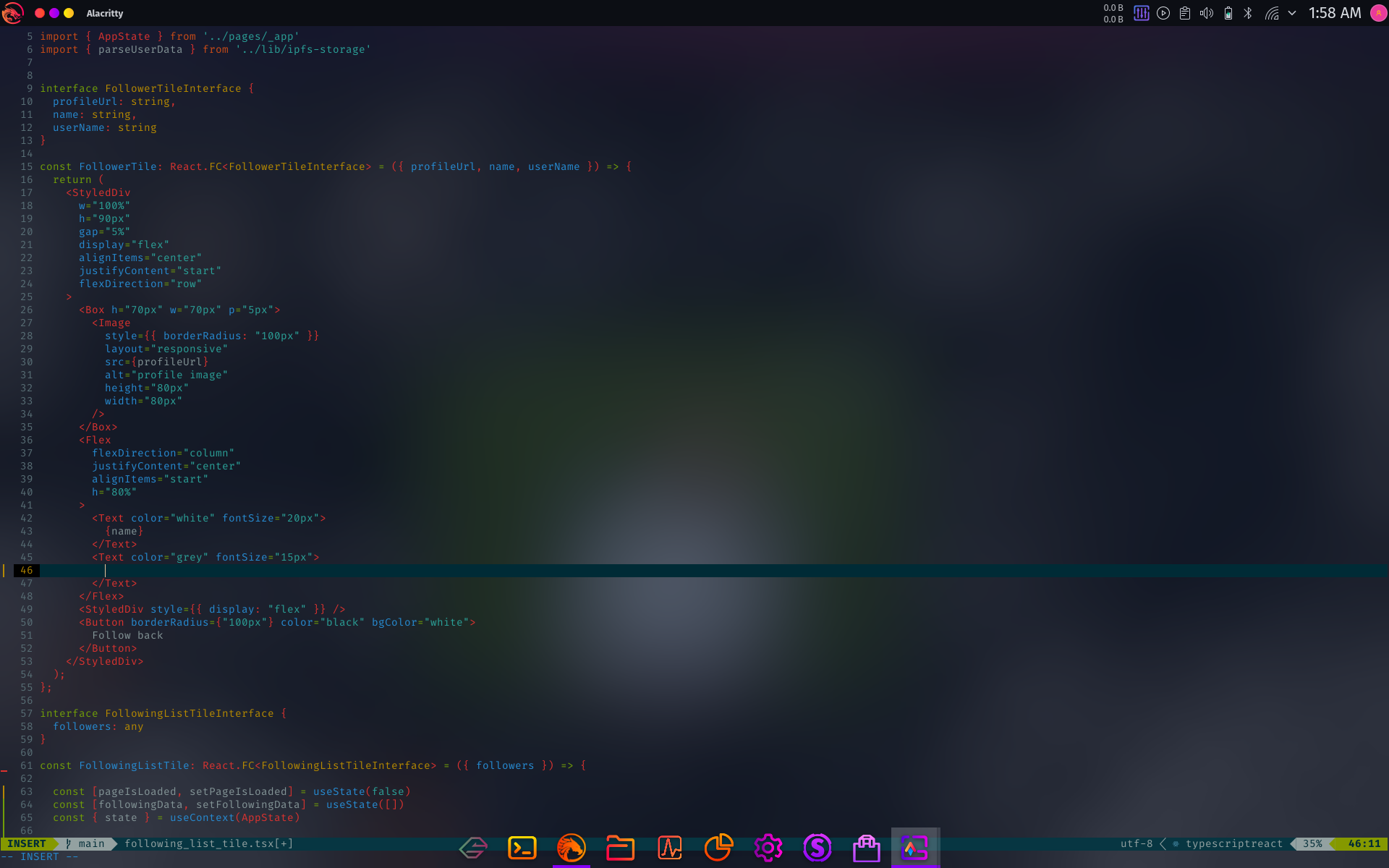Image resolution: width=1389 pixels, height=868 pixels.
Task: Open the volume control speaker icon
Action: click(1206, 13)
